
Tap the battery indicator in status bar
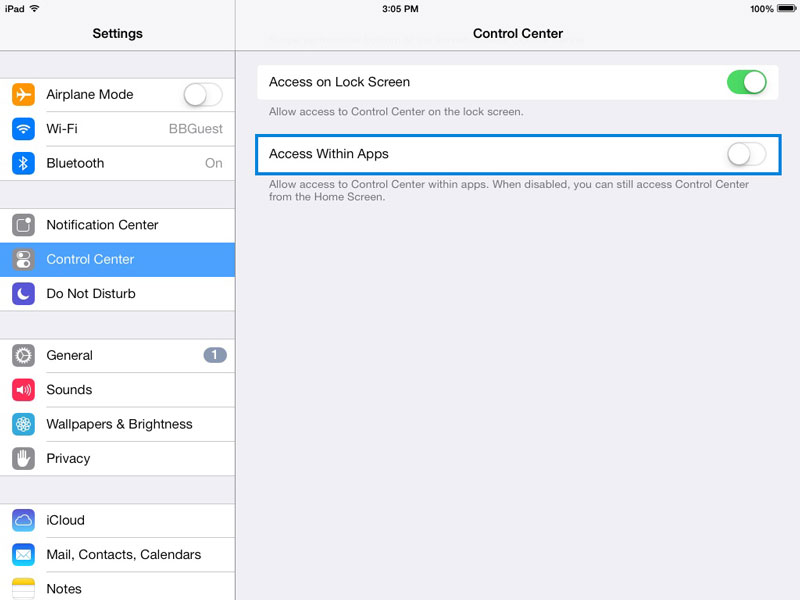coord(784,9)
